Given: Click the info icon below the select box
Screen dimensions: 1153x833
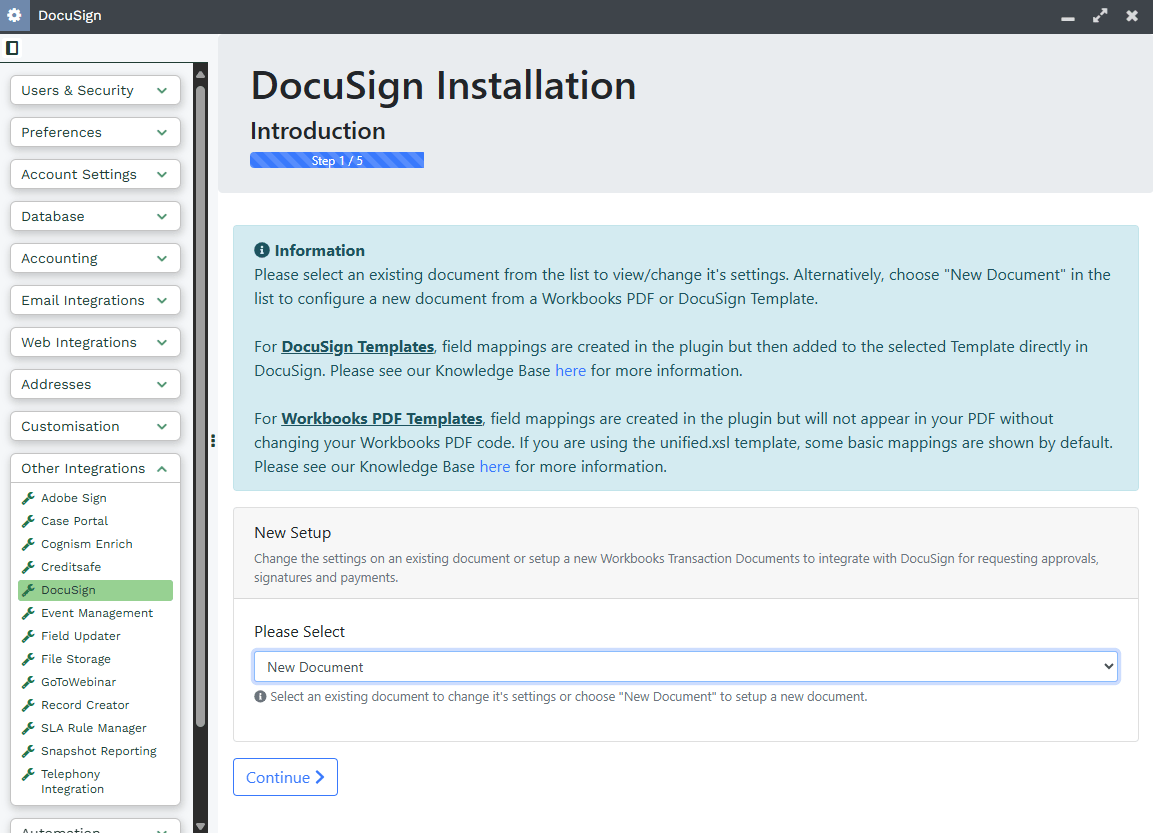Looking at the screenshot, I should 260,696.
